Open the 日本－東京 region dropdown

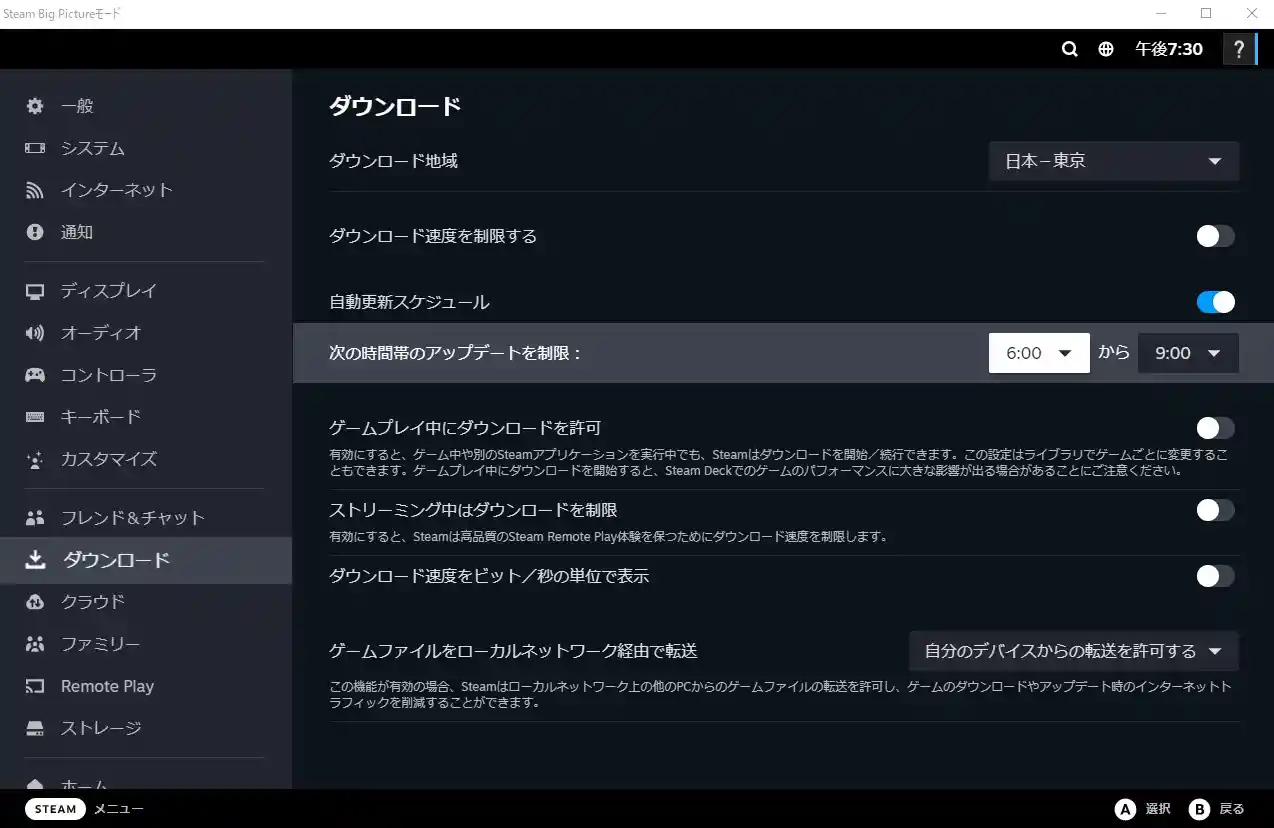coord(1113,161)
